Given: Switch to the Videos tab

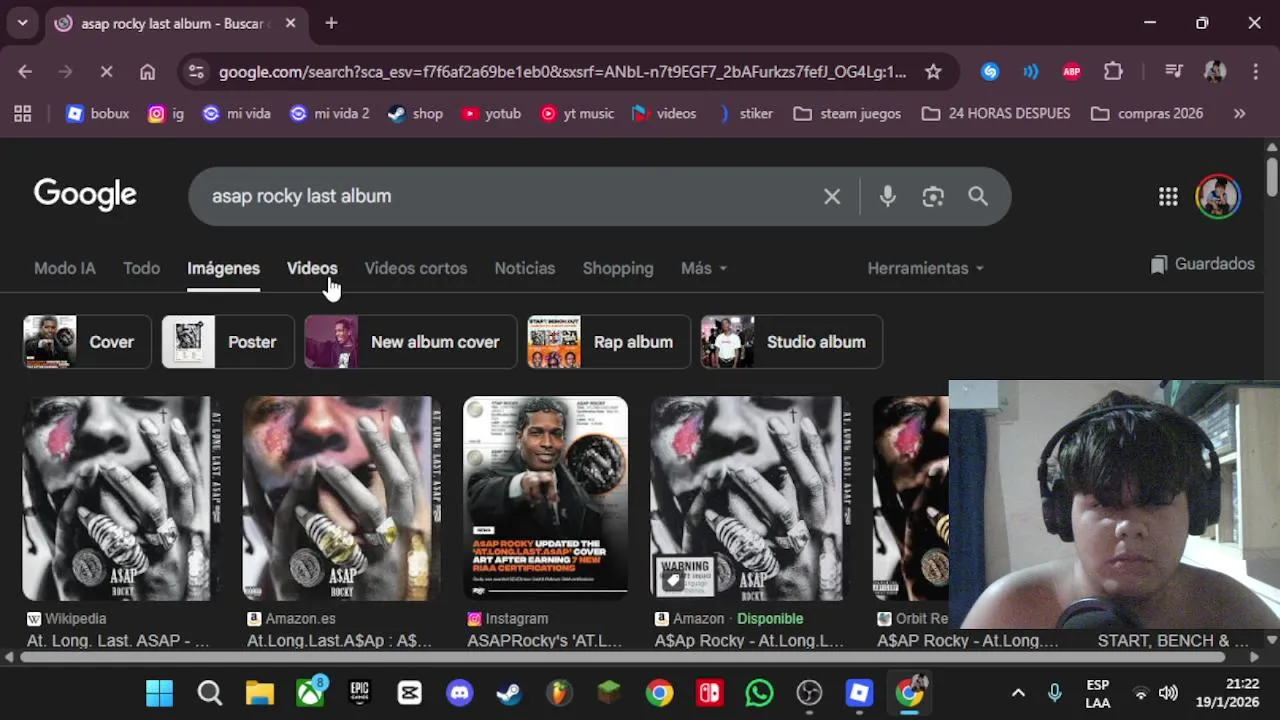Looking at the screenshot, I should click(x=312, y=268).
